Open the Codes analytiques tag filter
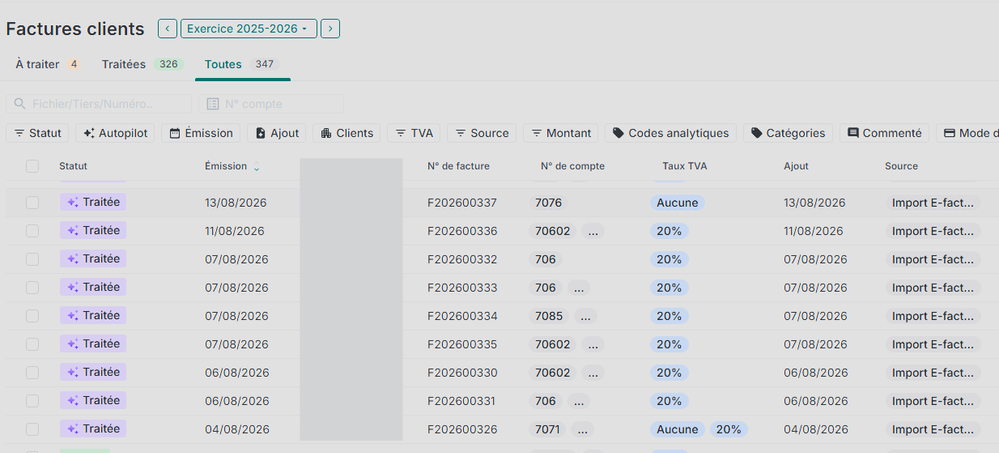The image size is (999, 453). coord(670,133)
